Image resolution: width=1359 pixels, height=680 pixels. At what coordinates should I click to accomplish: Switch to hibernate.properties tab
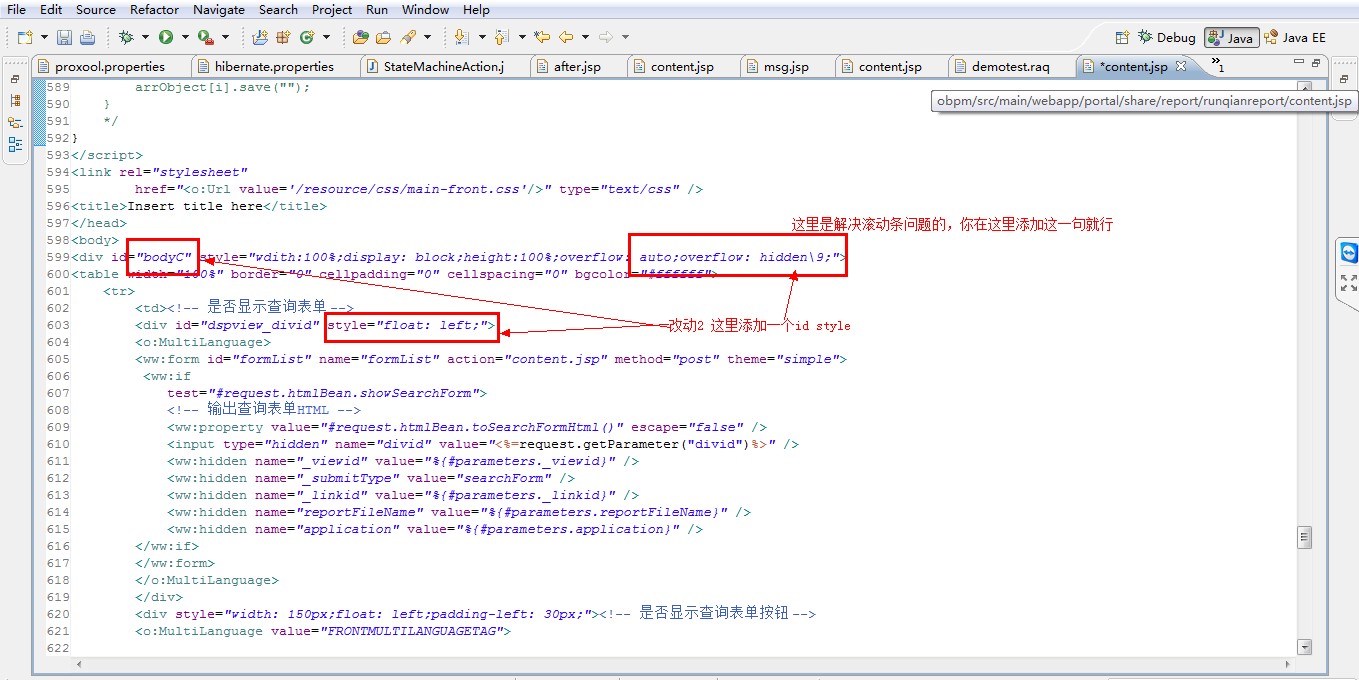click(274, 66)
